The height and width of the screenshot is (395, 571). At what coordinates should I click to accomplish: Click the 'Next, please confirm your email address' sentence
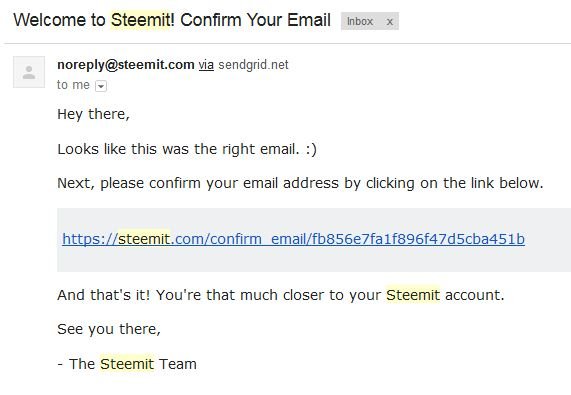click(300, 183)
